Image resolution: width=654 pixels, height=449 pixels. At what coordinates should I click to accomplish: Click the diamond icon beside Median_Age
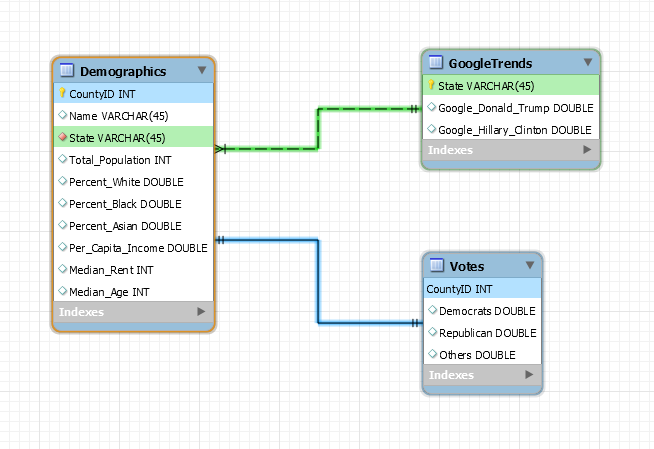pyautogui.click(x=63, y=291)
